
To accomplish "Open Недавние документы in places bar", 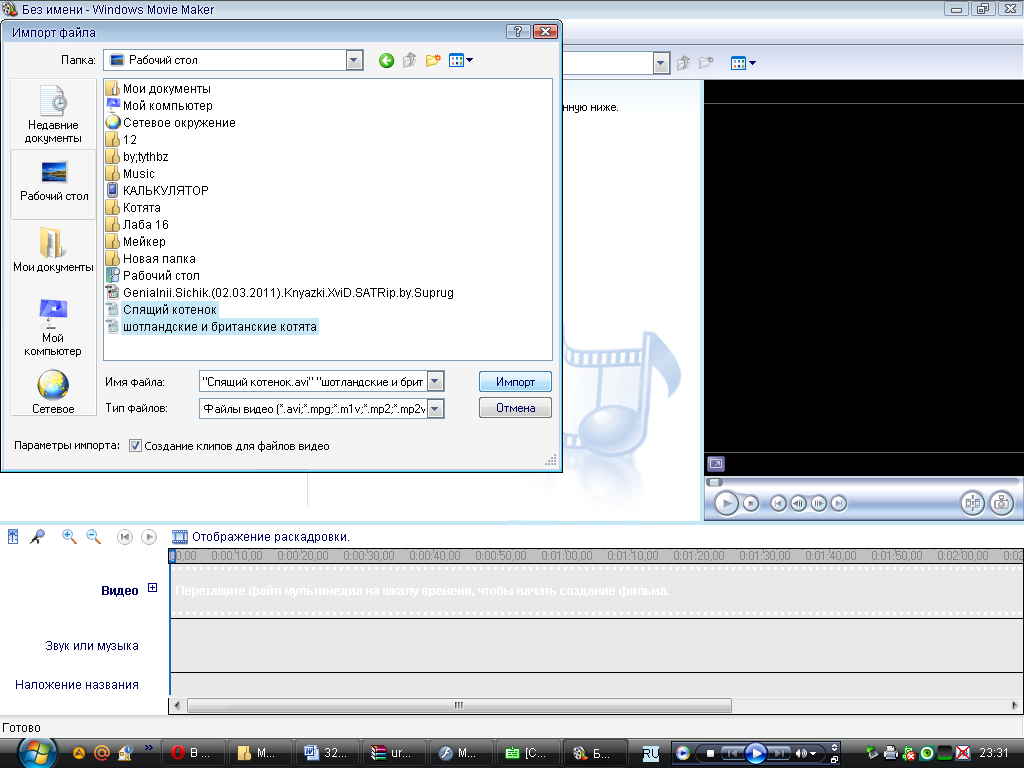I will pos(54,114).
